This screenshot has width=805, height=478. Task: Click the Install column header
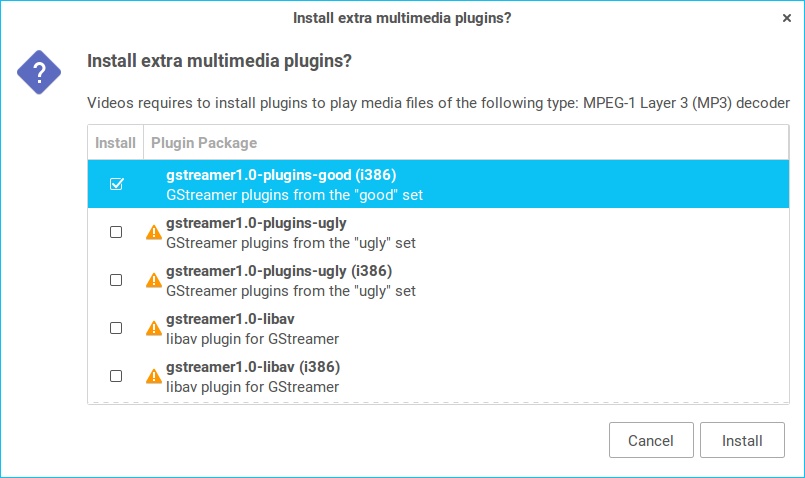coord(116,143)
